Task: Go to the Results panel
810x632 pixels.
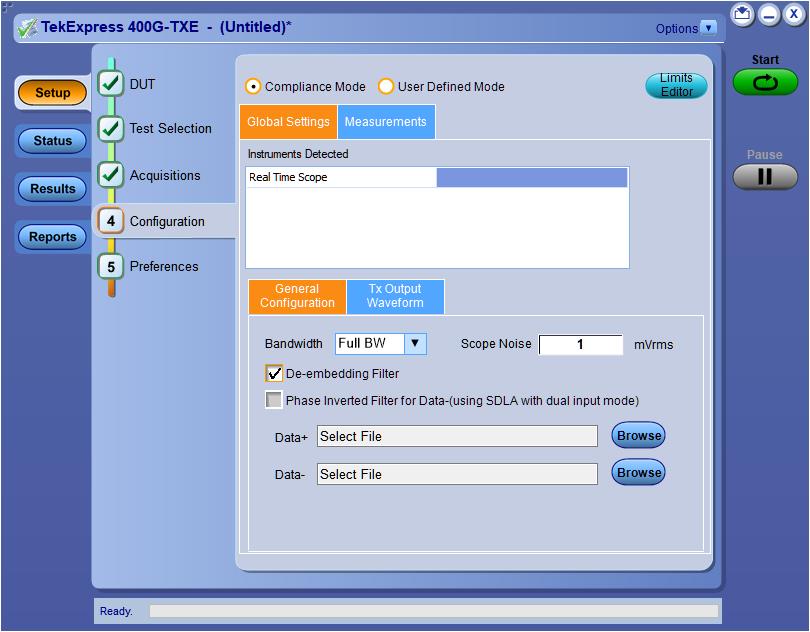Action: pyautogui.click(x=53, y=189)
